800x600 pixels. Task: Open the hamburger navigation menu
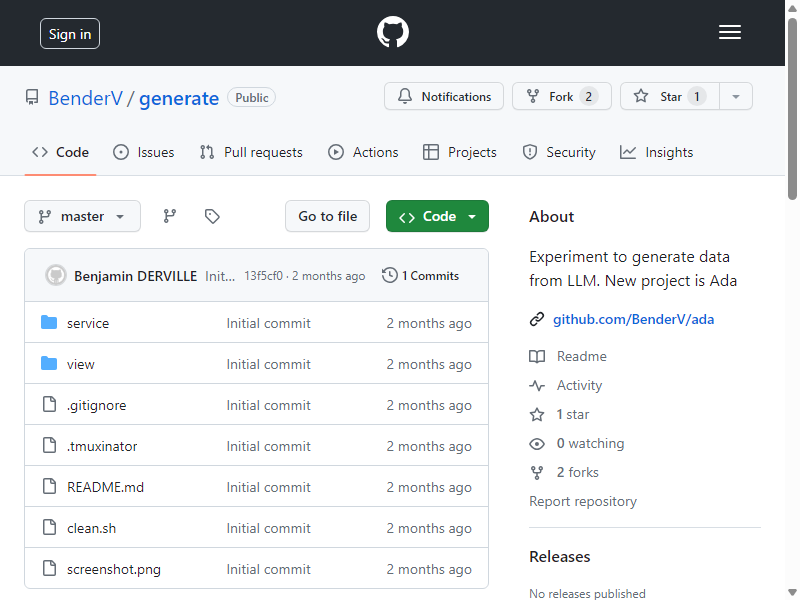[730, 32]
